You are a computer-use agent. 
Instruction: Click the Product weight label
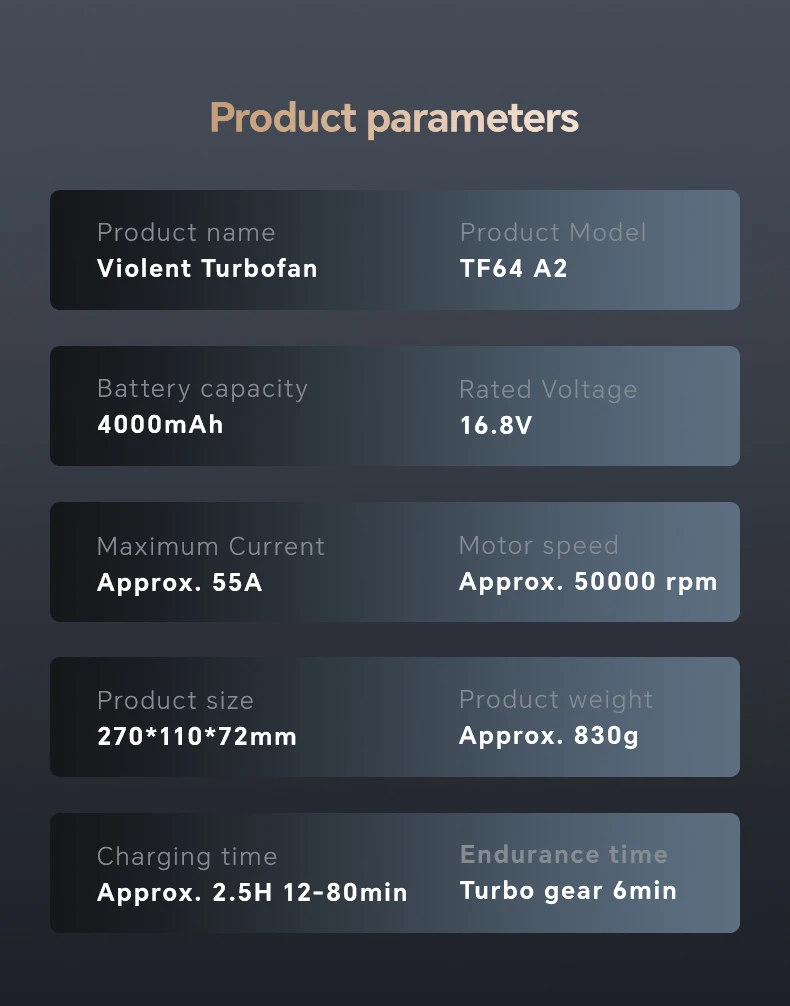point(556,700)
